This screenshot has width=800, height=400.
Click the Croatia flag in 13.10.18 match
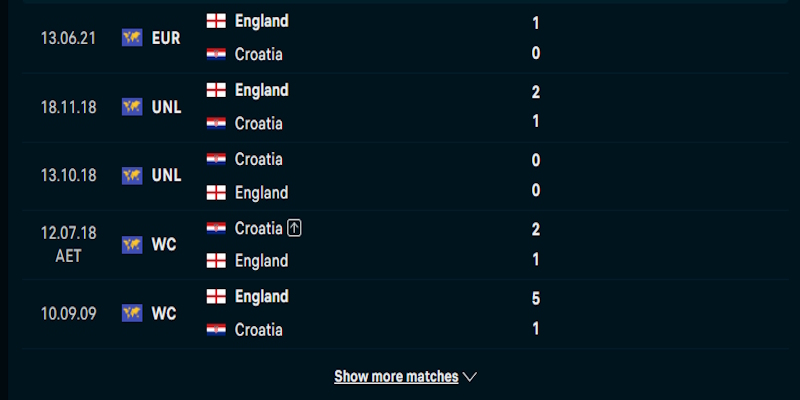click(x=216, y=159)
